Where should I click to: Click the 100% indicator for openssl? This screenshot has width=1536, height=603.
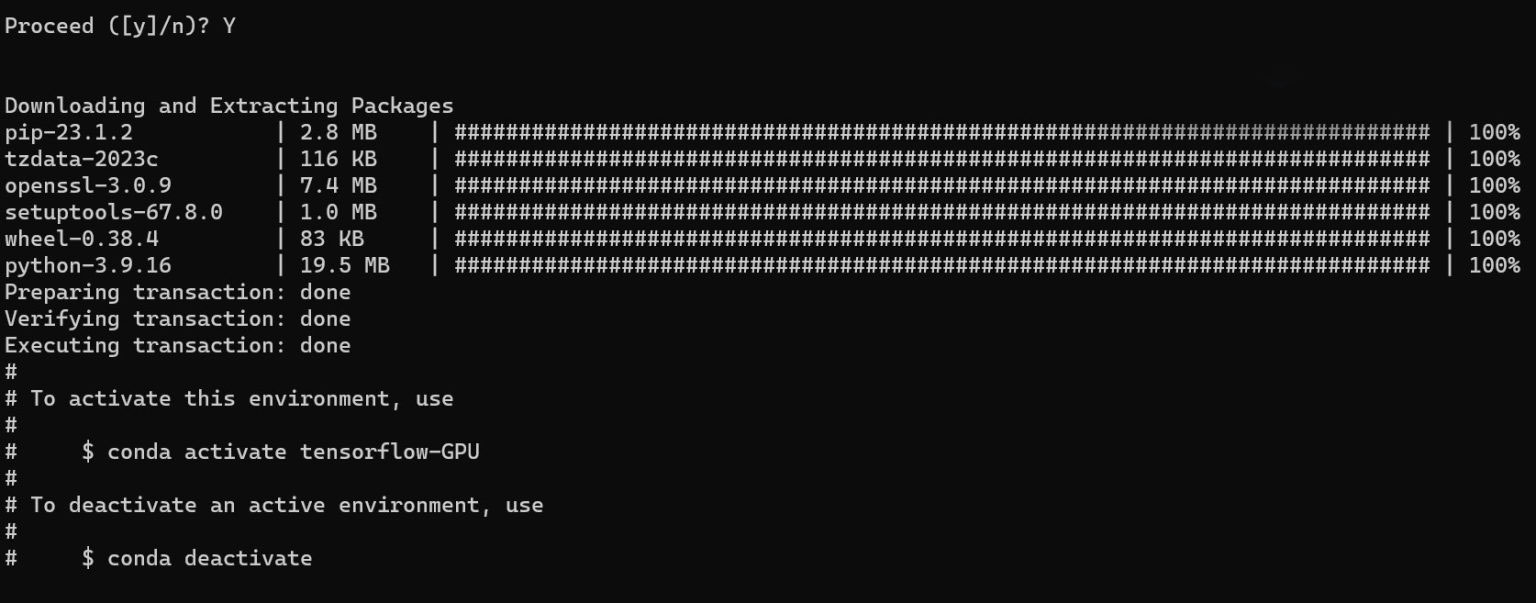pos(1494,186)
